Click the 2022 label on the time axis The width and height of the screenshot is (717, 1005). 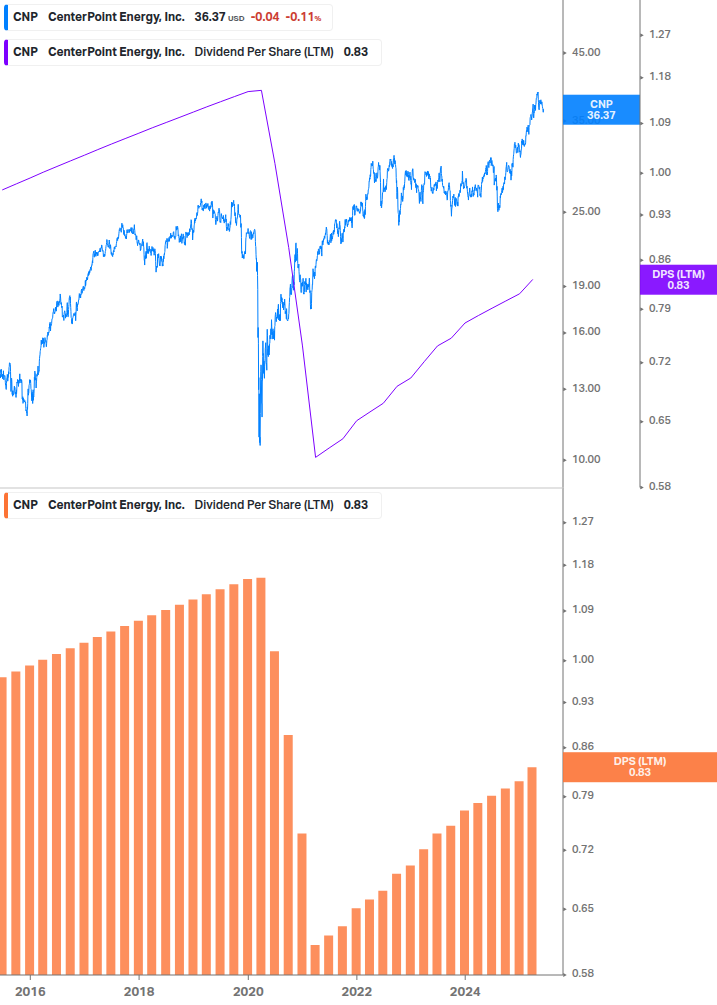[356, 992]
